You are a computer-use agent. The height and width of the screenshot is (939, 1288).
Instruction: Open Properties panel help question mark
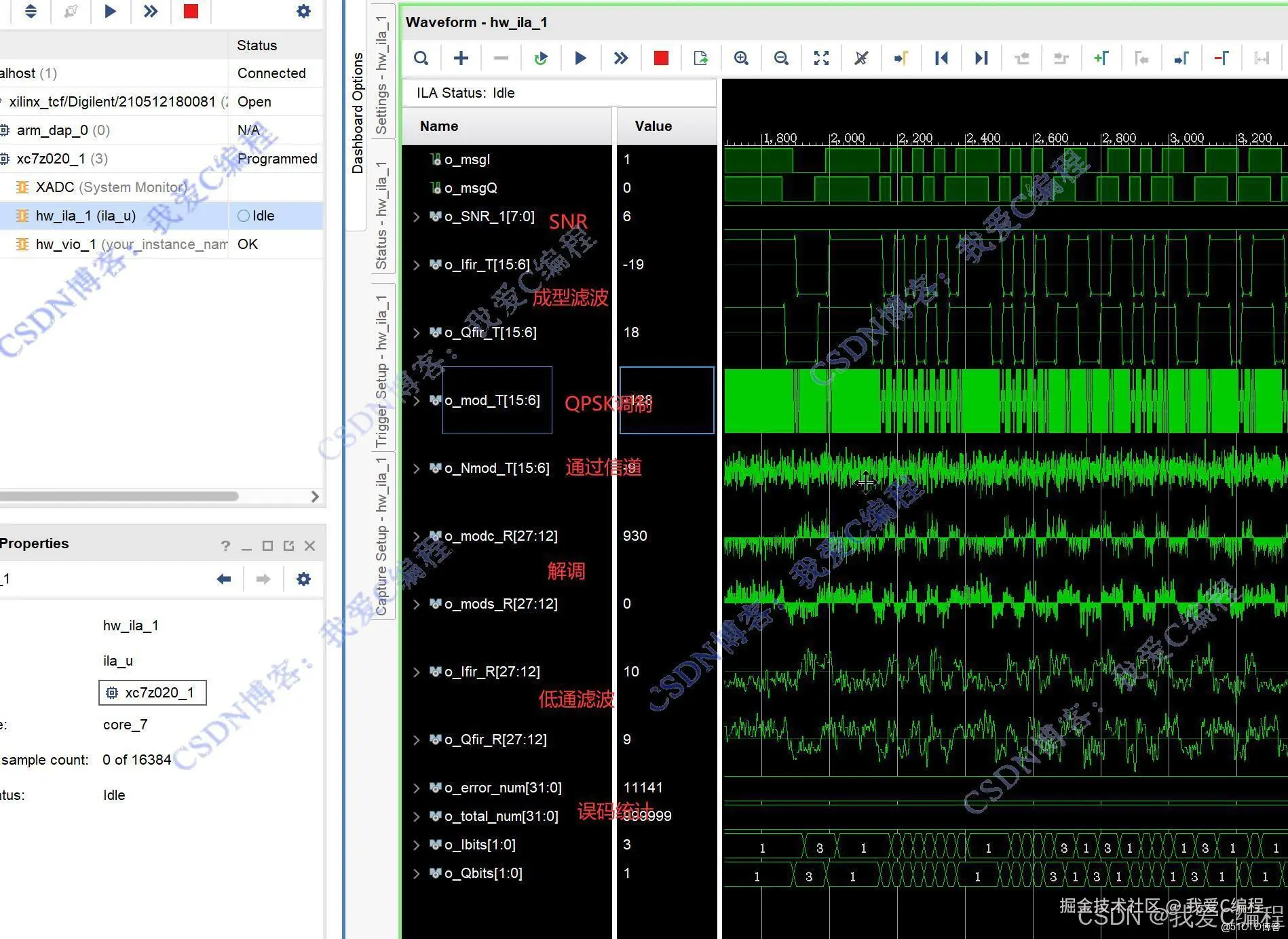(x=225, y=545)
